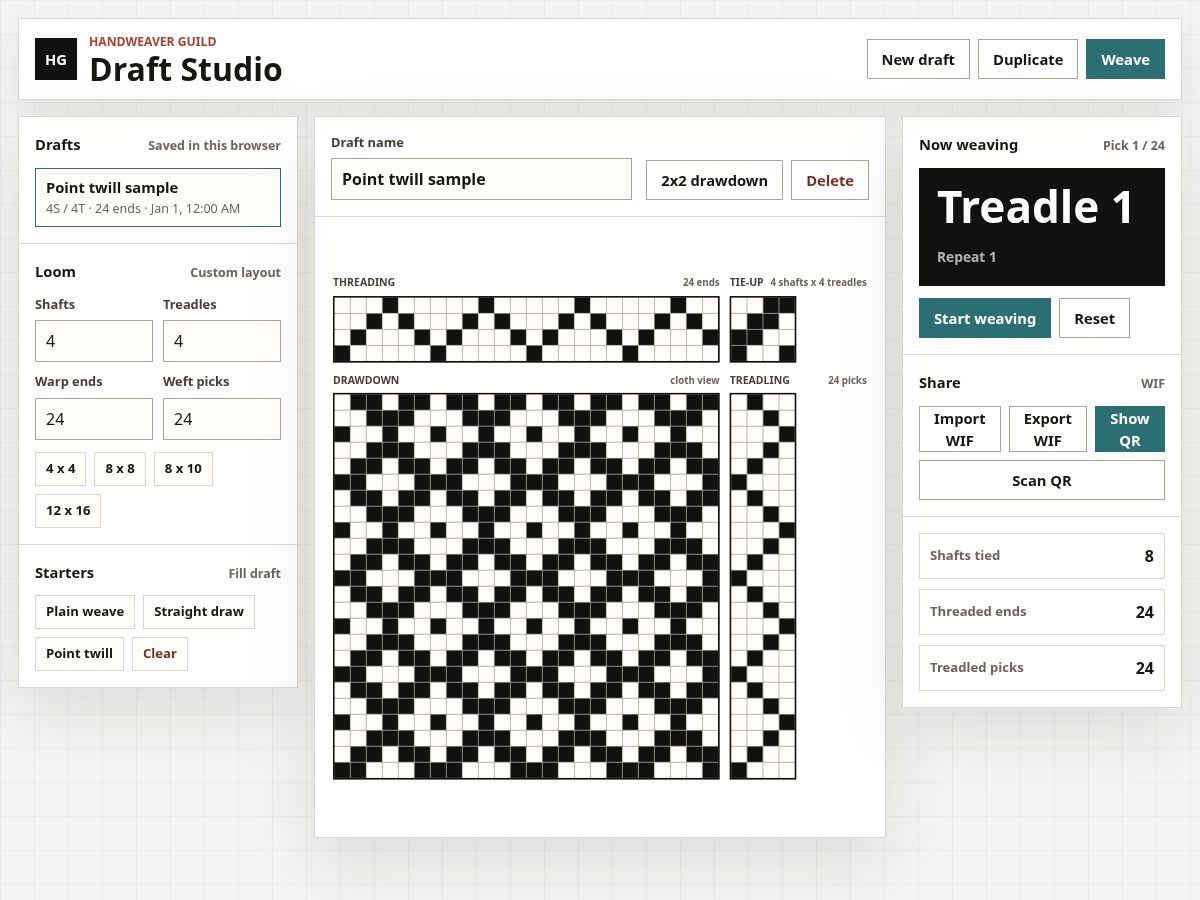Focus the Shafts number field
Viewport: 1200px width, 900px height.
[x=94, y=341]
